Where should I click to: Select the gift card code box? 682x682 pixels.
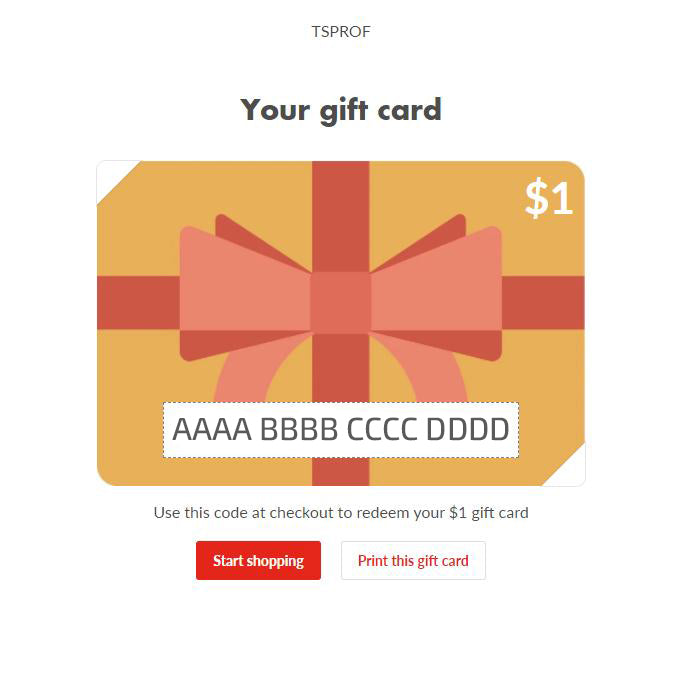pyautogui.click(x=341, y=430)
